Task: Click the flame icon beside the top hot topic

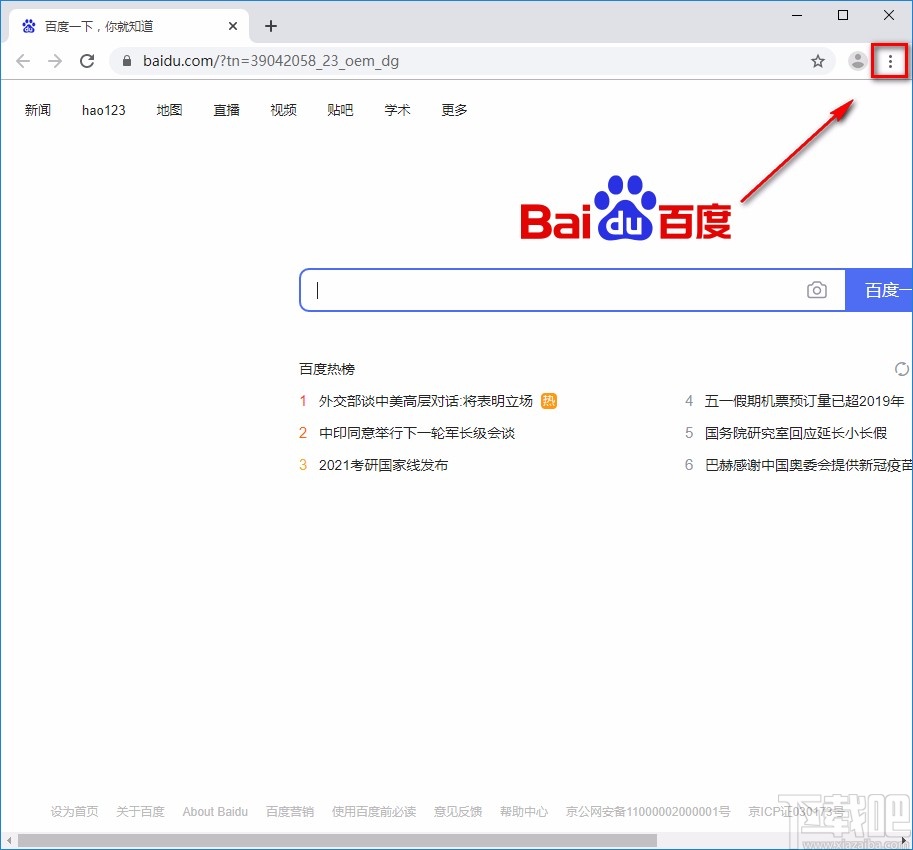Action: pos(548,400)
